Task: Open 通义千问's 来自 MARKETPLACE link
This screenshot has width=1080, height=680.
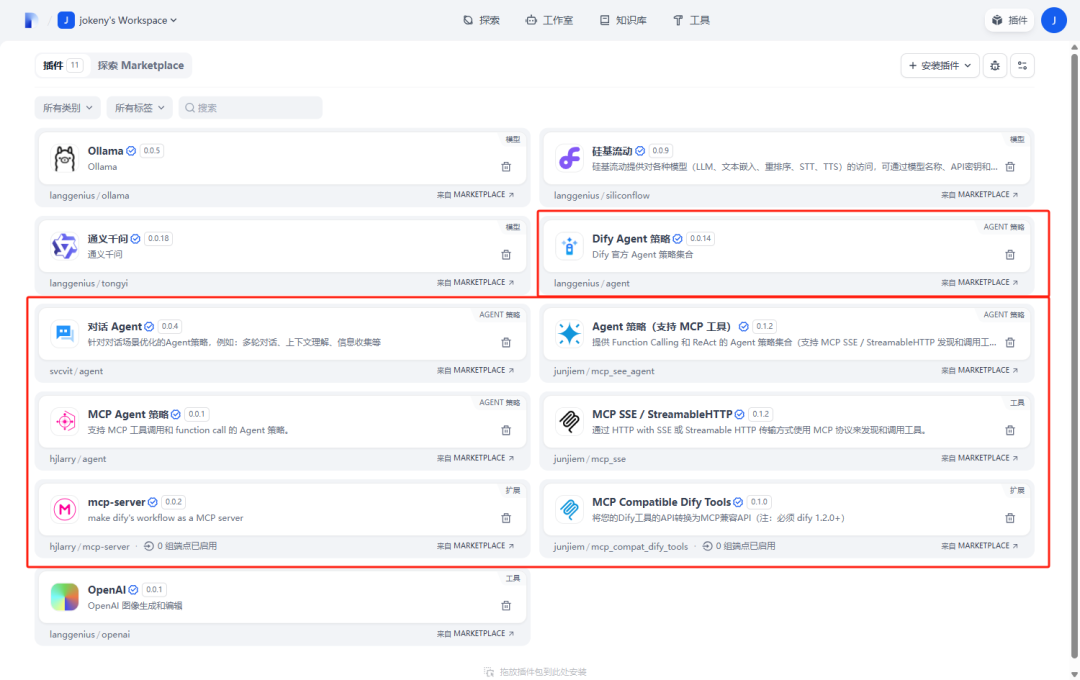Action: [x=475, y=282]
